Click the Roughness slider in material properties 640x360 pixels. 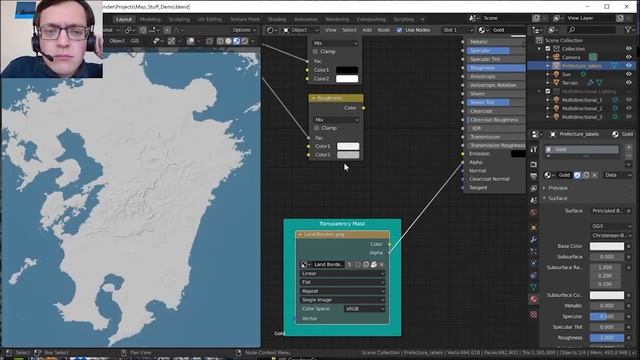point(607,338)
